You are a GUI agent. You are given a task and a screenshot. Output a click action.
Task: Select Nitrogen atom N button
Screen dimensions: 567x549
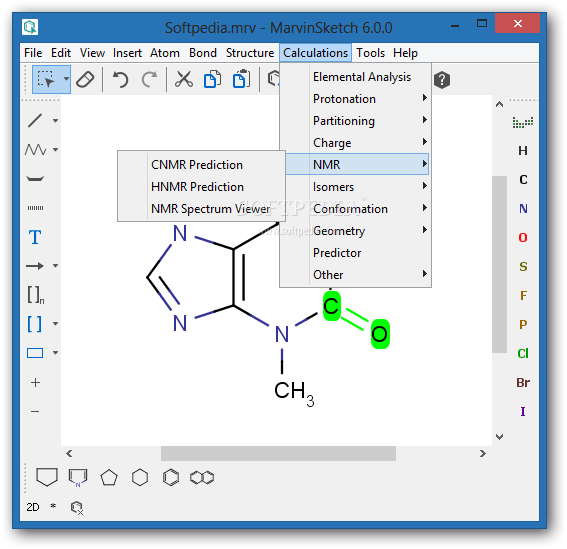(x=523, y=208)
